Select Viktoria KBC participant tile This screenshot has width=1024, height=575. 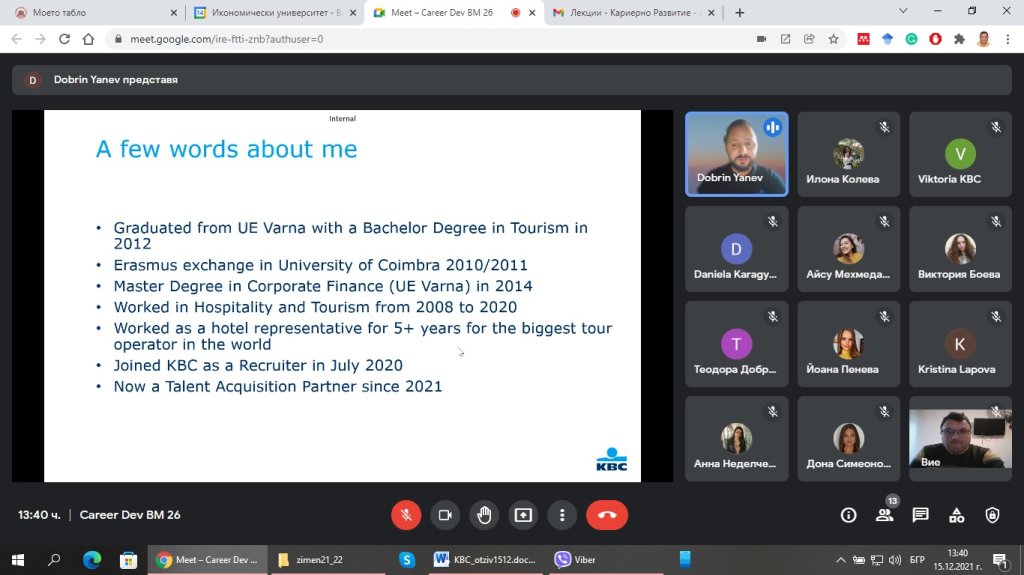pyautogui.click(x=960, y=154)
